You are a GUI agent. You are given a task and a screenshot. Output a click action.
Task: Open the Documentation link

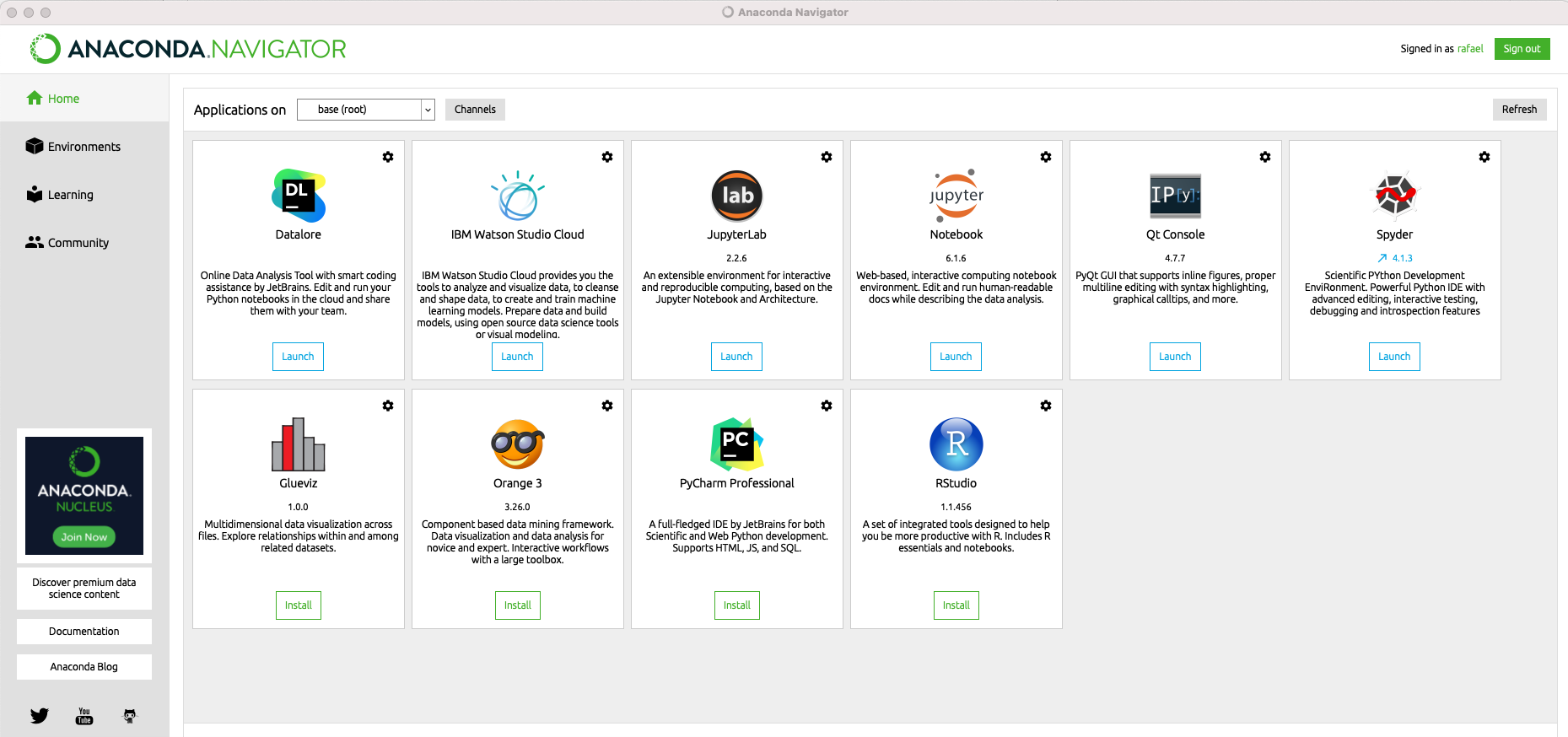coord(84,632)
